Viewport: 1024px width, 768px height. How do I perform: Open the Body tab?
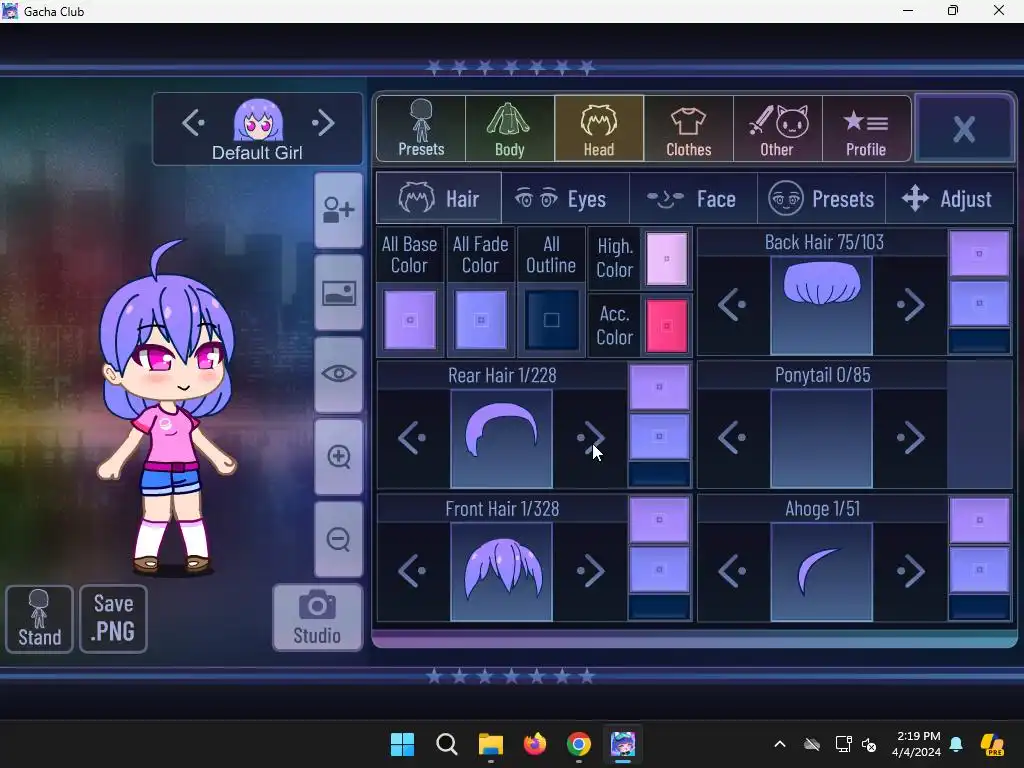(509, 129)
